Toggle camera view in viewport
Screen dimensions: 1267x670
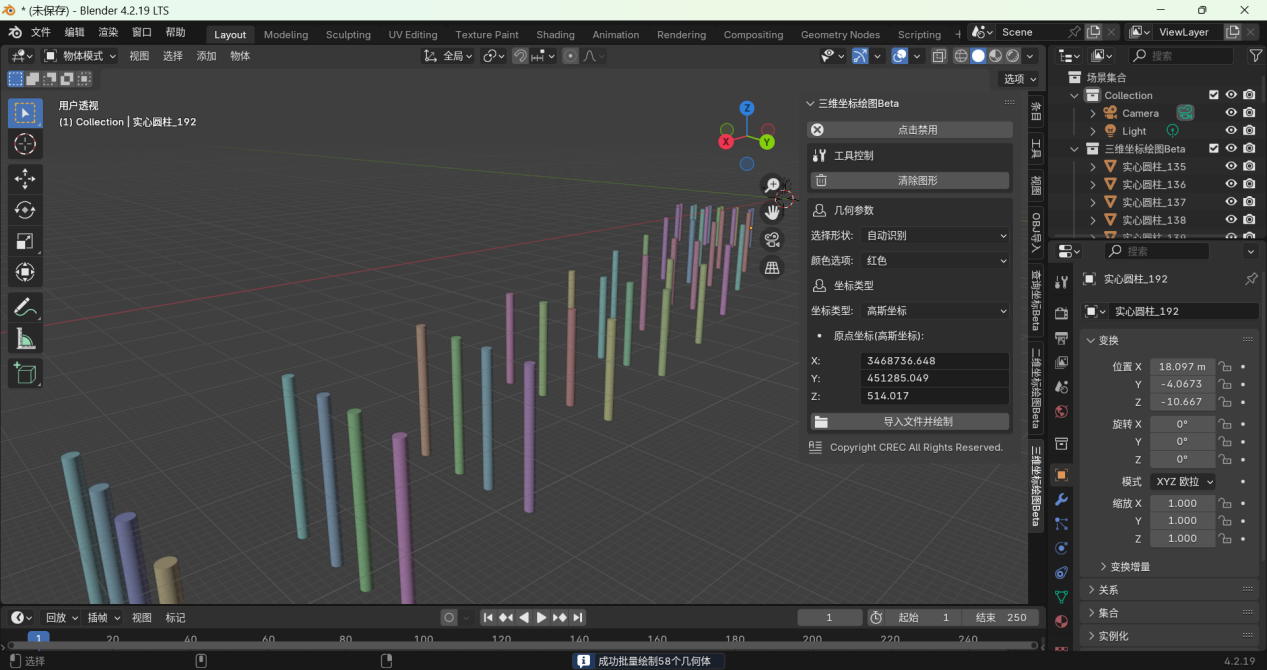pos(772,240)
